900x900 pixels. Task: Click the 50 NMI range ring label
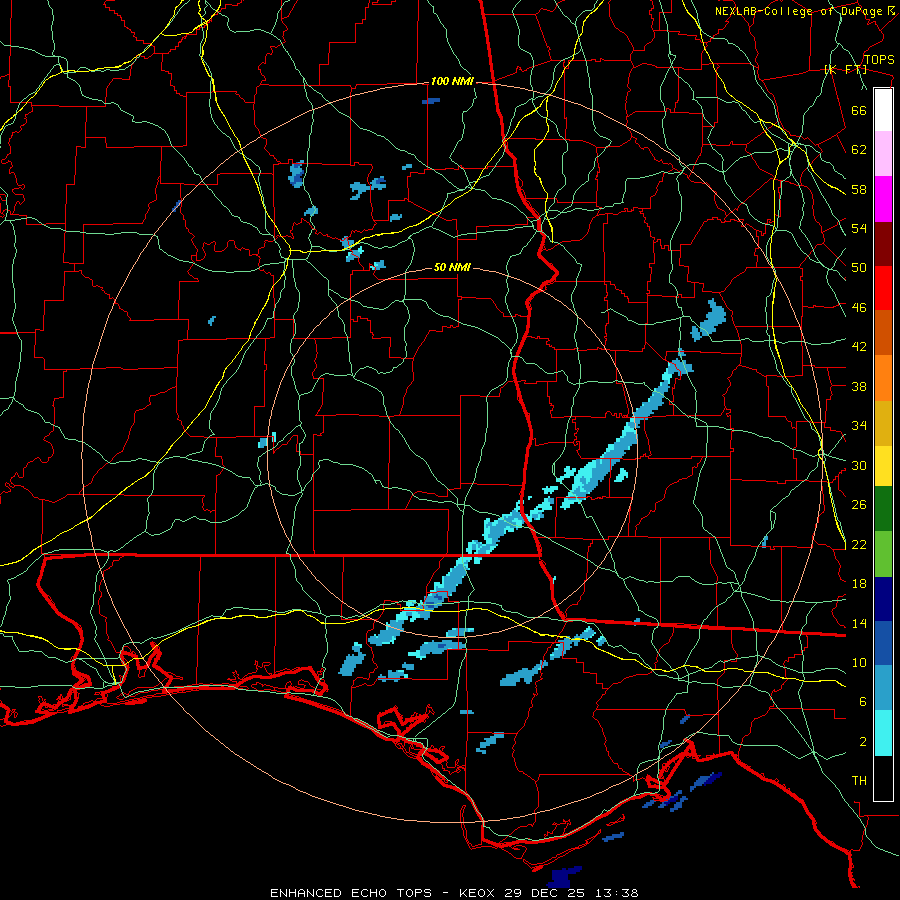452,267
